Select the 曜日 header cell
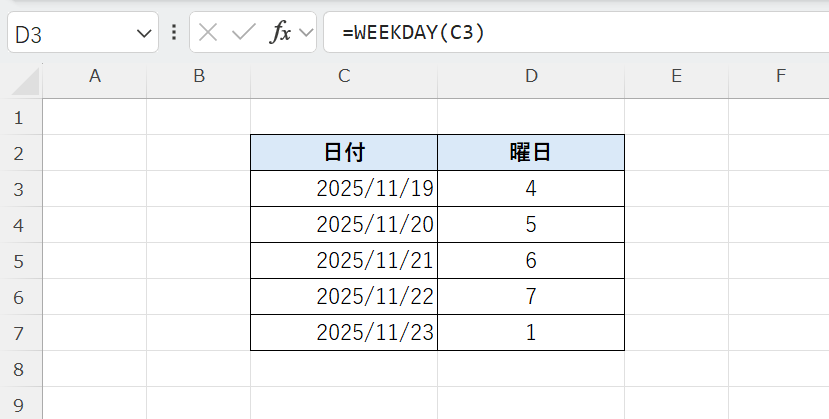 (x=531, y=153)
